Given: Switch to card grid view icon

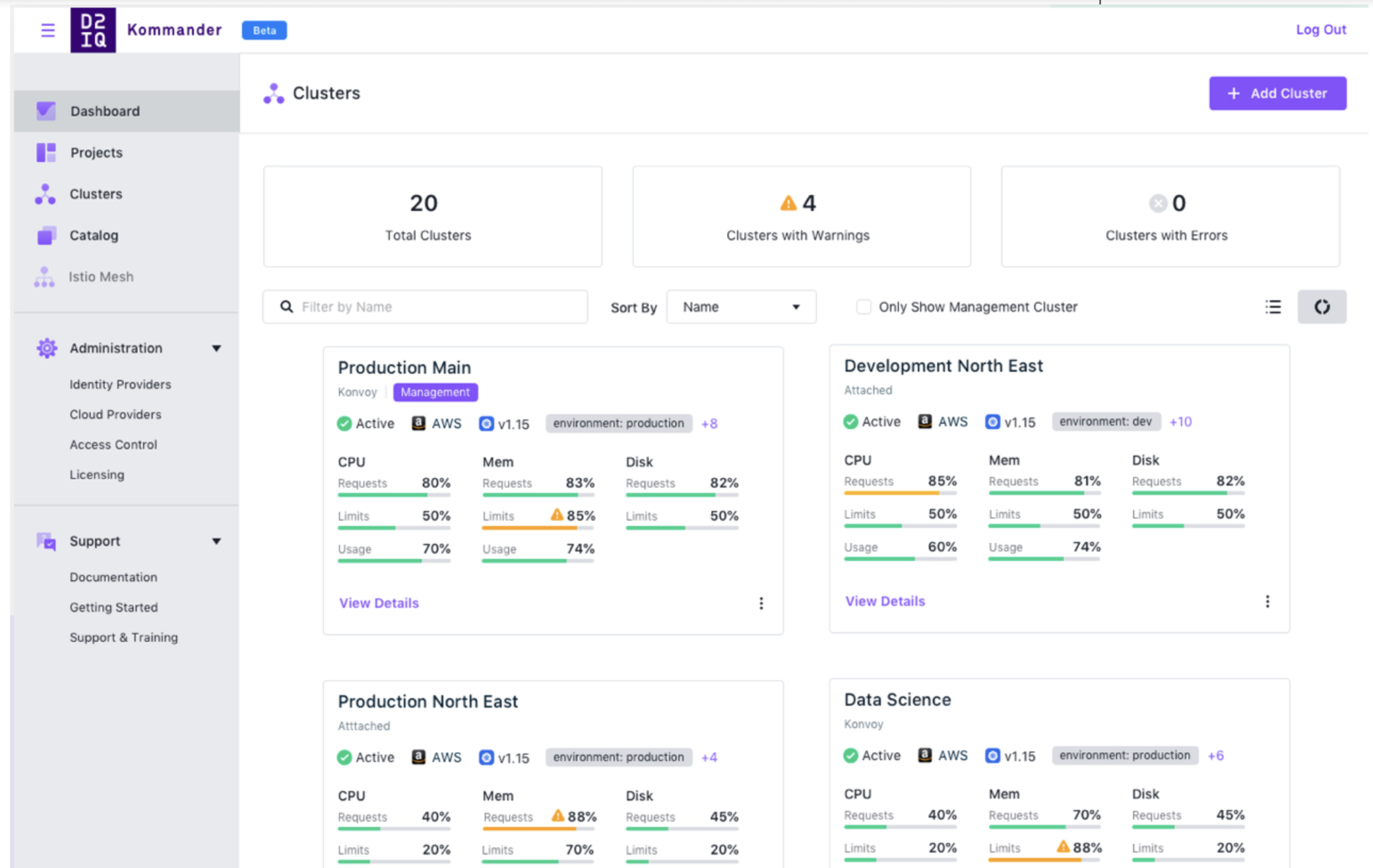Looking at the screenshot, I should pos(1322,306).
